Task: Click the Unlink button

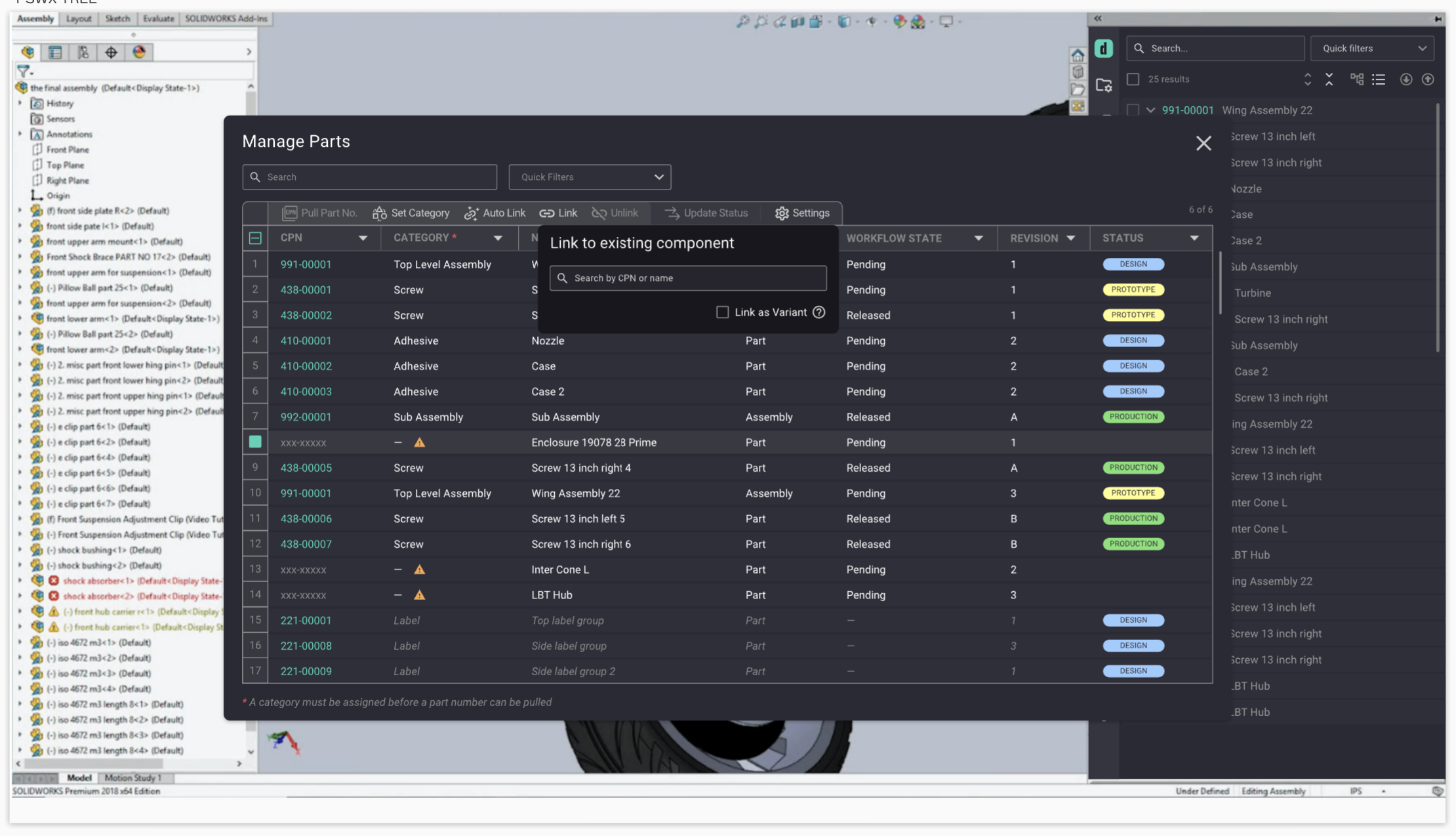Action: click(x=615, y=213)
